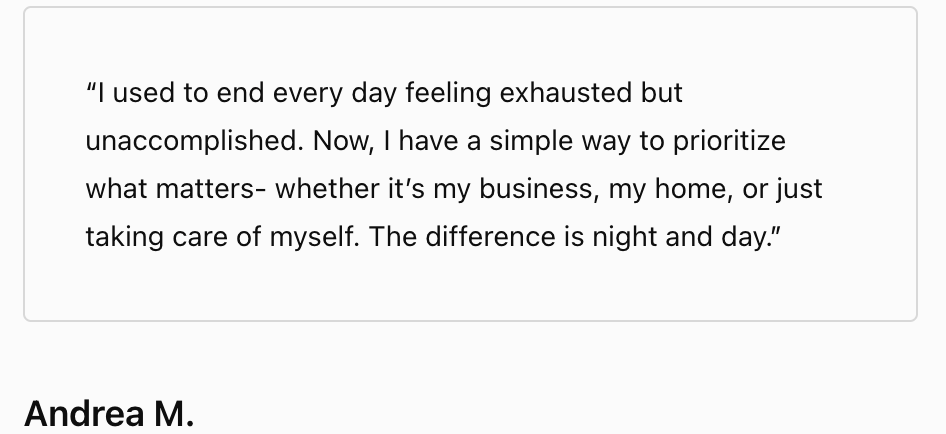Click the phrase "night and day"
Image resolution: width=946 pixels, height=434 pixels.
pos(678,237)
